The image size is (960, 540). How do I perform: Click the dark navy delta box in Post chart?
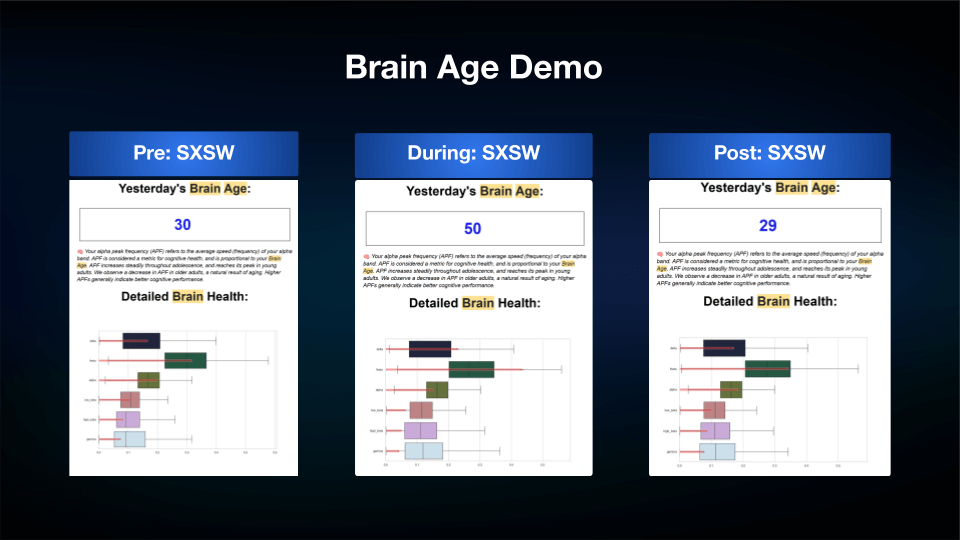click(x=724, y=348)
